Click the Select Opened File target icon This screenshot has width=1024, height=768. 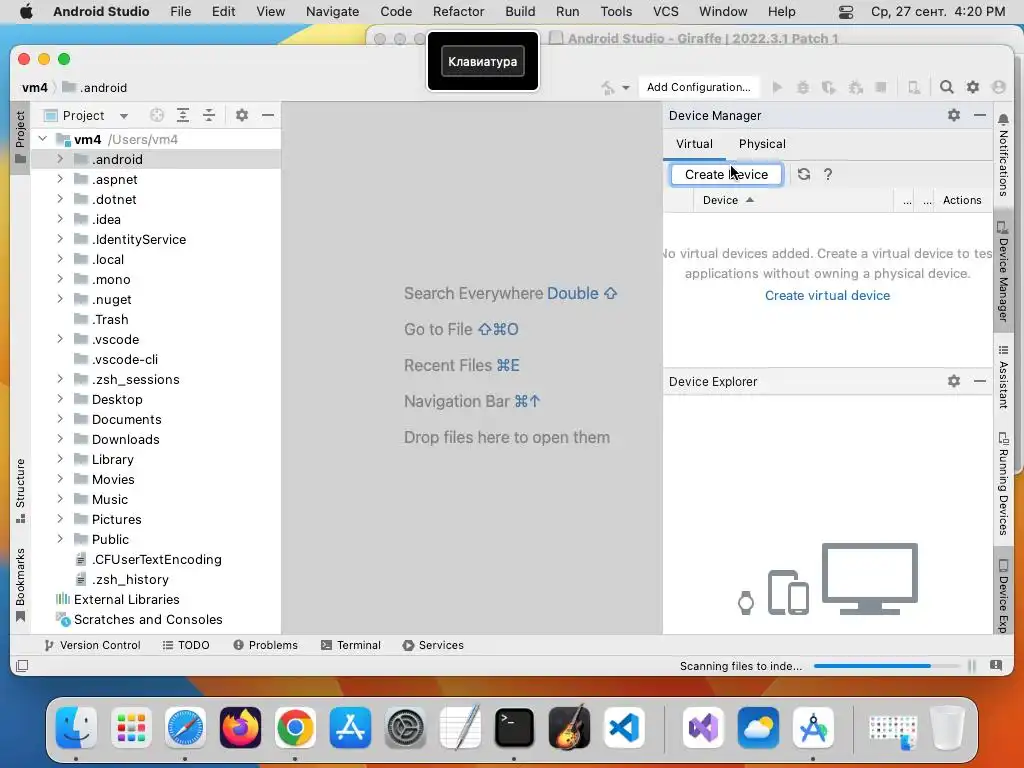pyautogui.click(x=157, y=116)
